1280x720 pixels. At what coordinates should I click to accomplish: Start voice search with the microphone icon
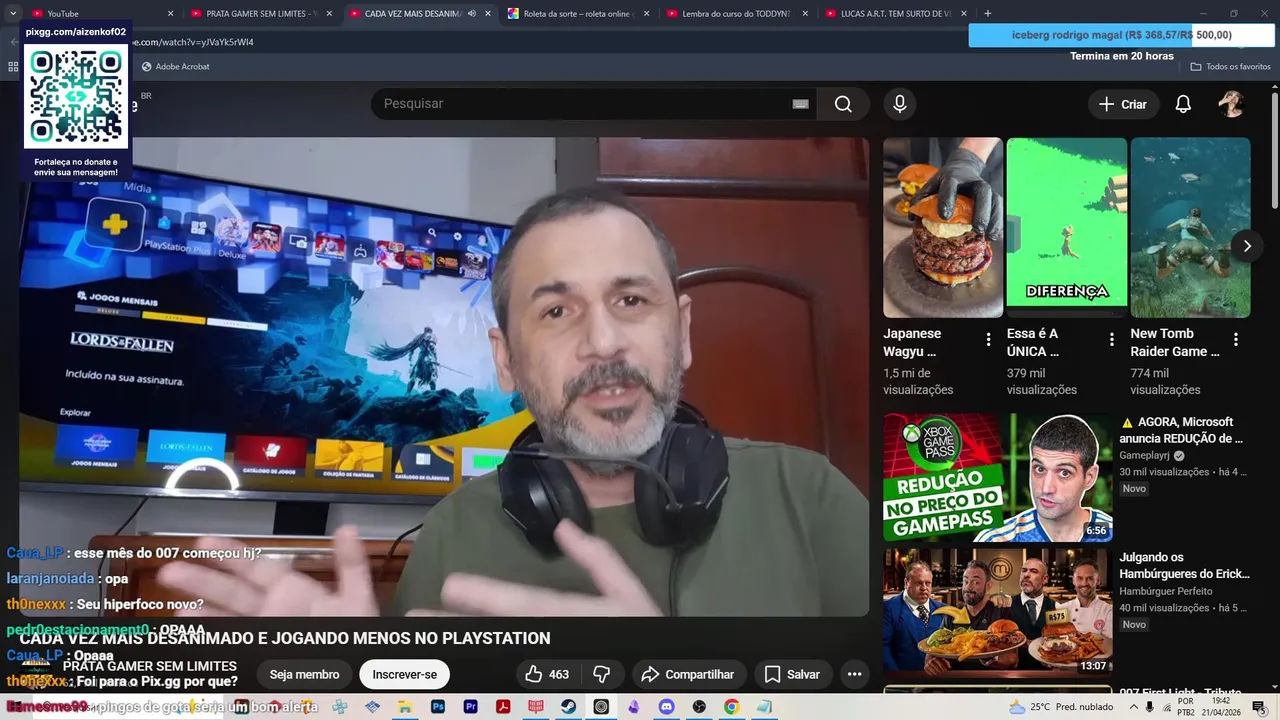click(x=900, y=104)
